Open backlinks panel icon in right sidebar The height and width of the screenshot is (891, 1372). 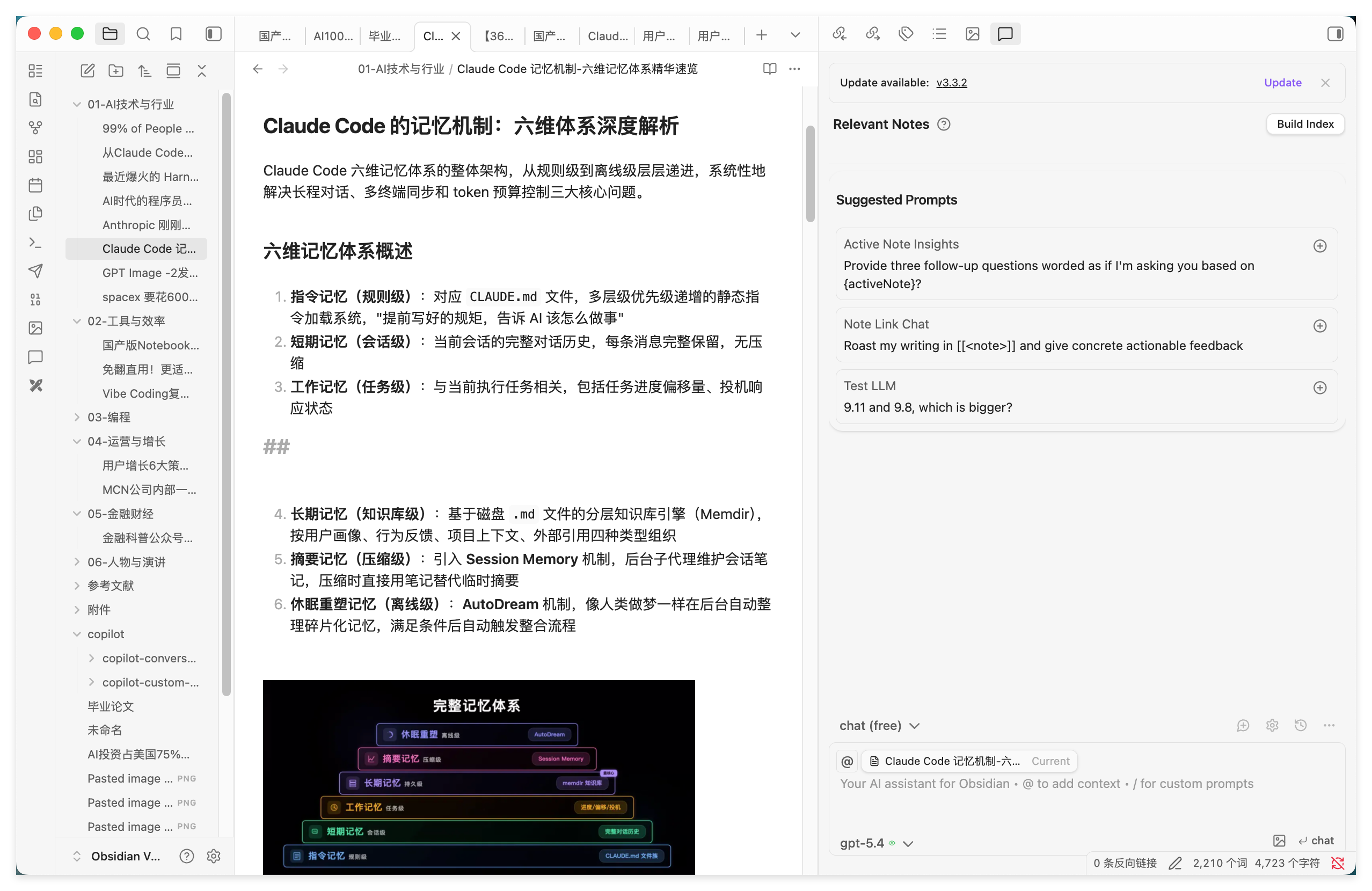(840, 34)
